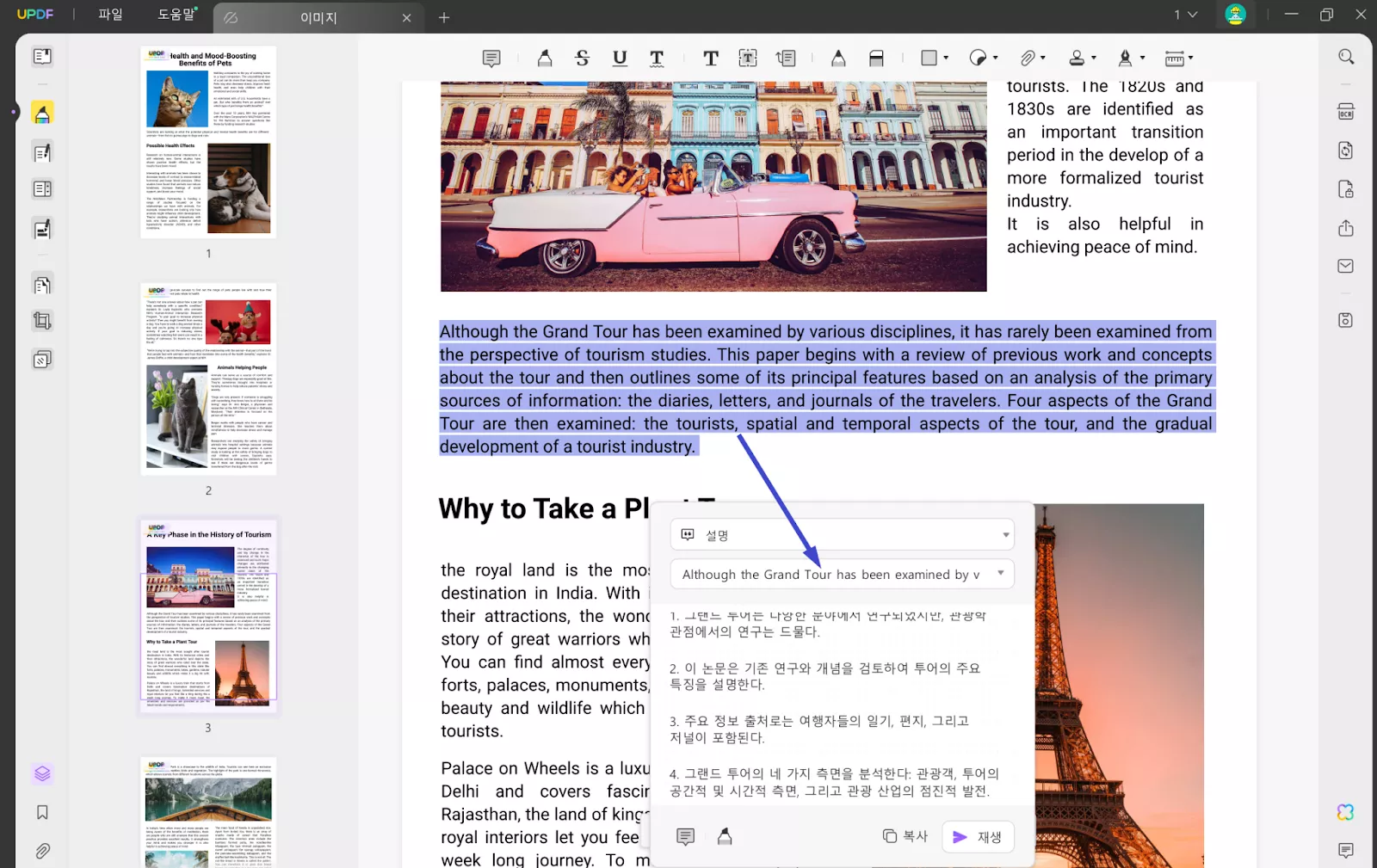The image size is (1377, 868).
Task: Open page 3 thumbnail
Action: point(208,615)
